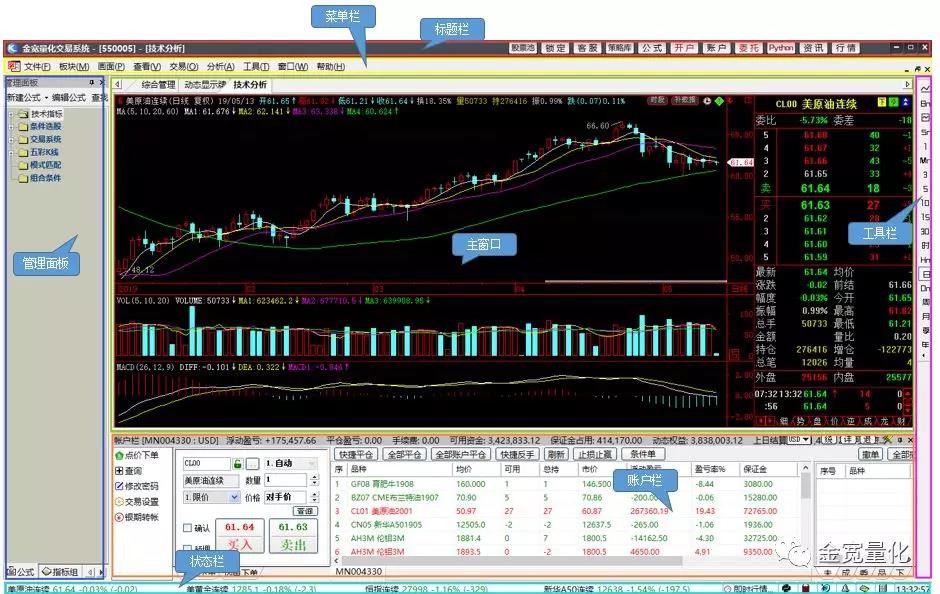Select the 5-minute period toolbar button
Image resolution: width=940 pixels, height=594 pixels.
coord(925,189)
